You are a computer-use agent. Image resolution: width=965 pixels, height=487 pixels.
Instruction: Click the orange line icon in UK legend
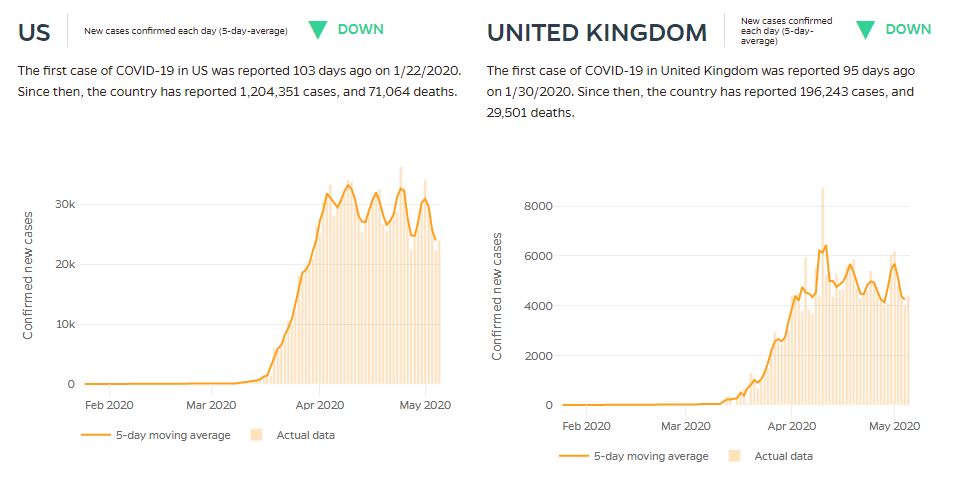click(573, 456)
